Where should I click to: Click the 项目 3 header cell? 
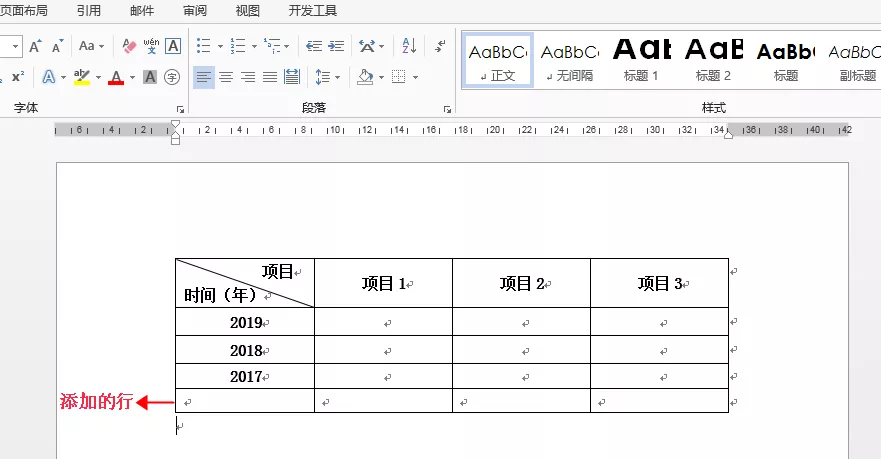click(660, 283)
